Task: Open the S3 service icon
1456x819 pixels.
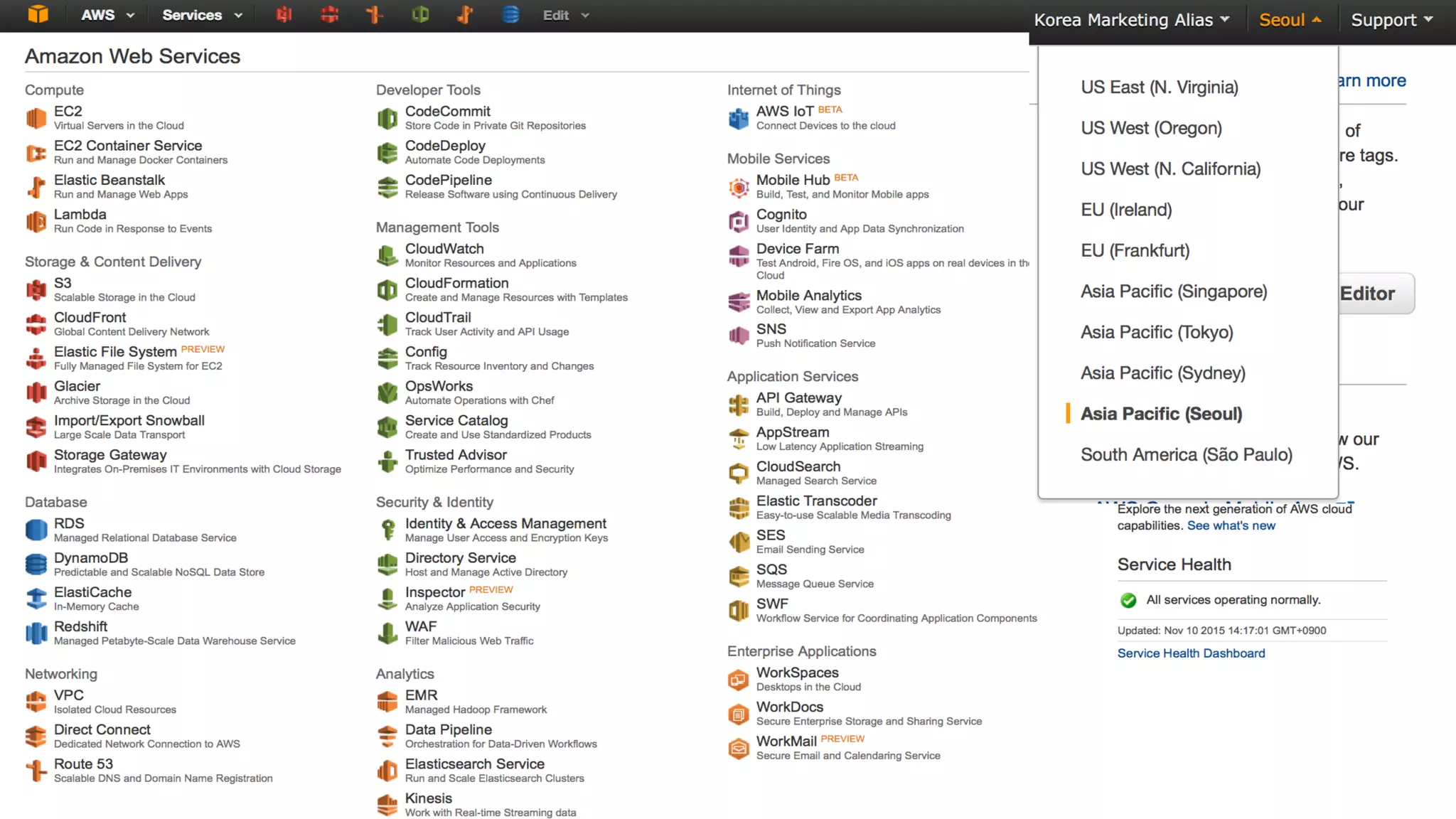Action: (36, 290)
